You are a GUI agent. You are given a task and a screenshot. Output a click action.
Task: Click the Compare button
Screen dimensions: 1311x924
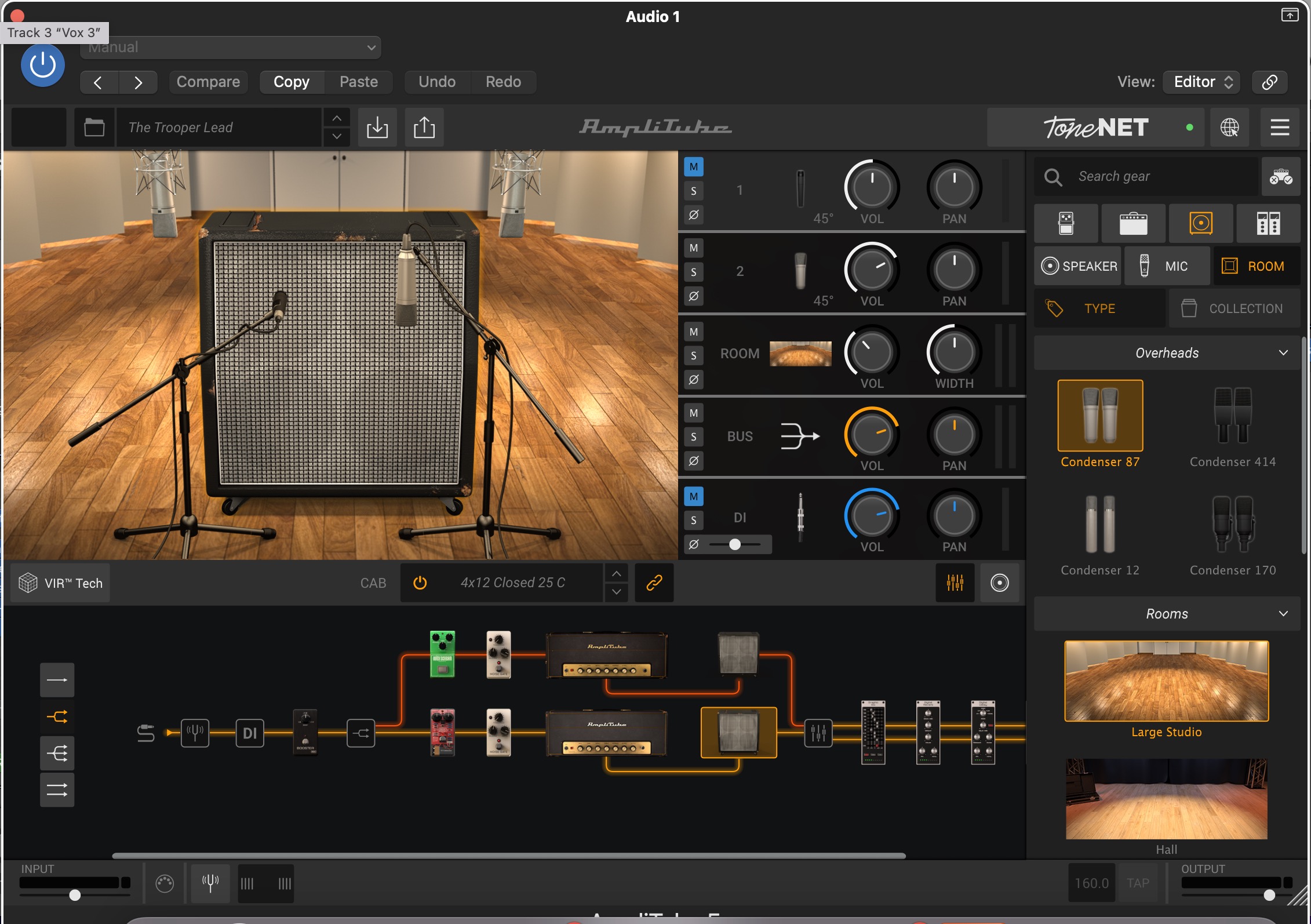click(x=208, y=82)
